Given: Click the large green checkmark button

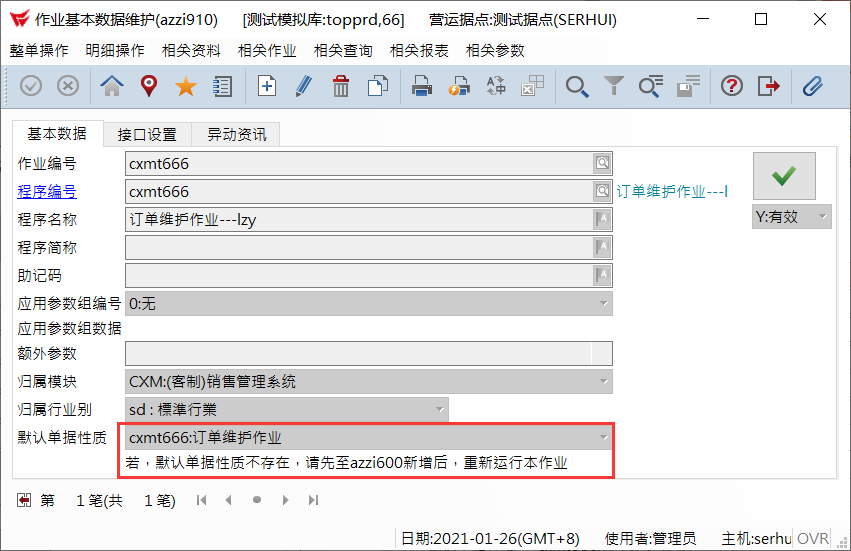Looking at the screenshot, I should click(784, 176).
